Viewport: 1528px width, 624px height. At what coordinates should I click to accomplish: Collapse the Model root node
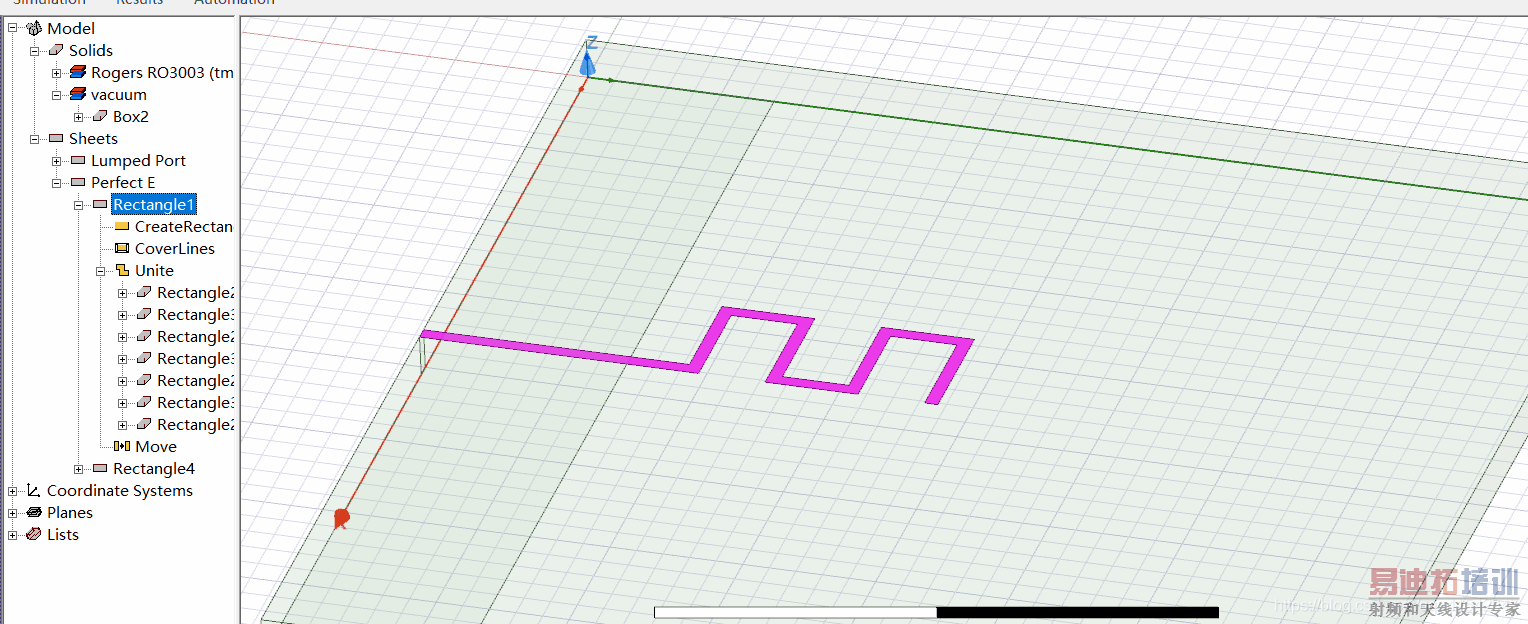[x=13, y=28]
